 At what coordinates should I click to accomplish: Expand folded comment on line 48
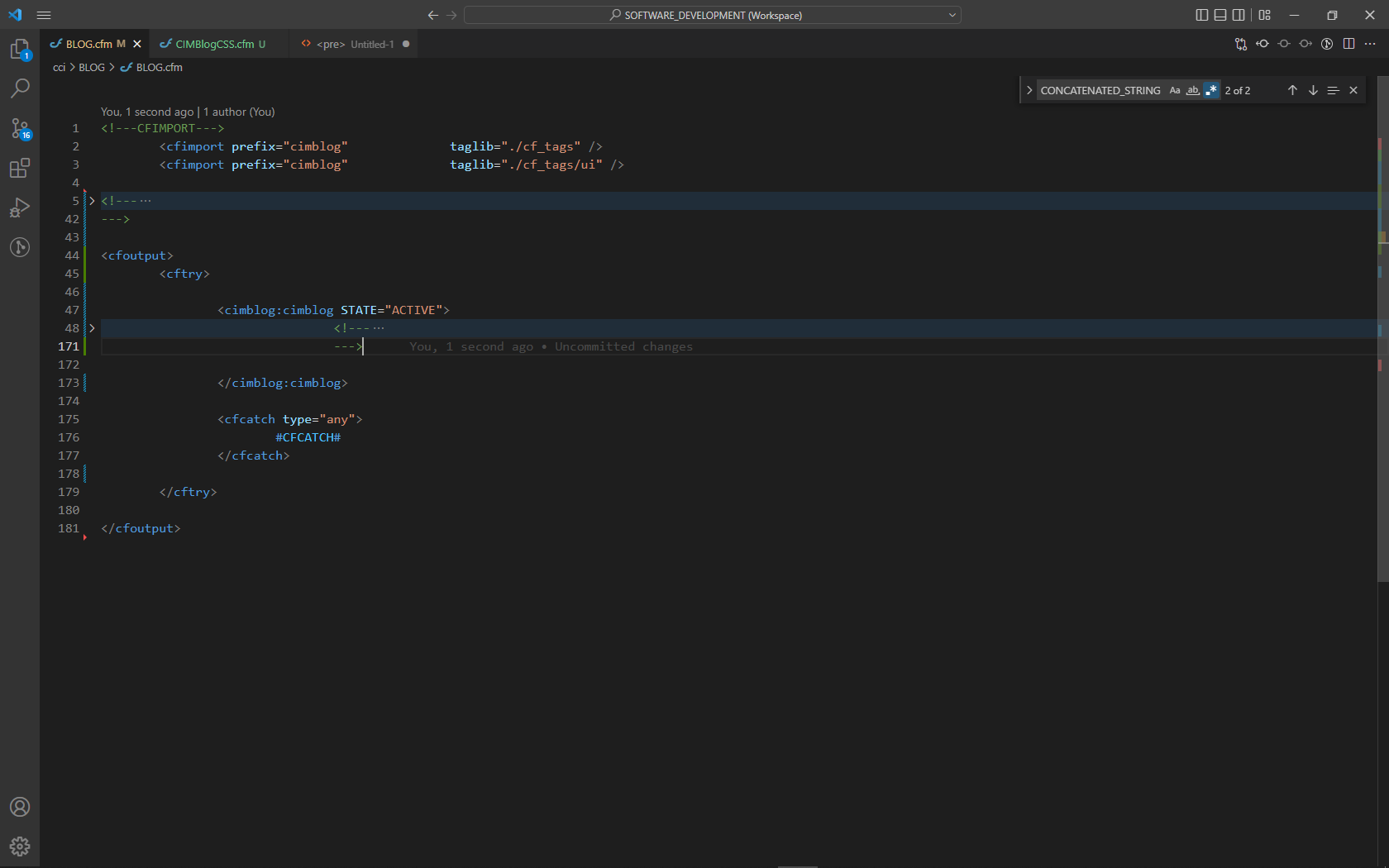click(92, 328)
